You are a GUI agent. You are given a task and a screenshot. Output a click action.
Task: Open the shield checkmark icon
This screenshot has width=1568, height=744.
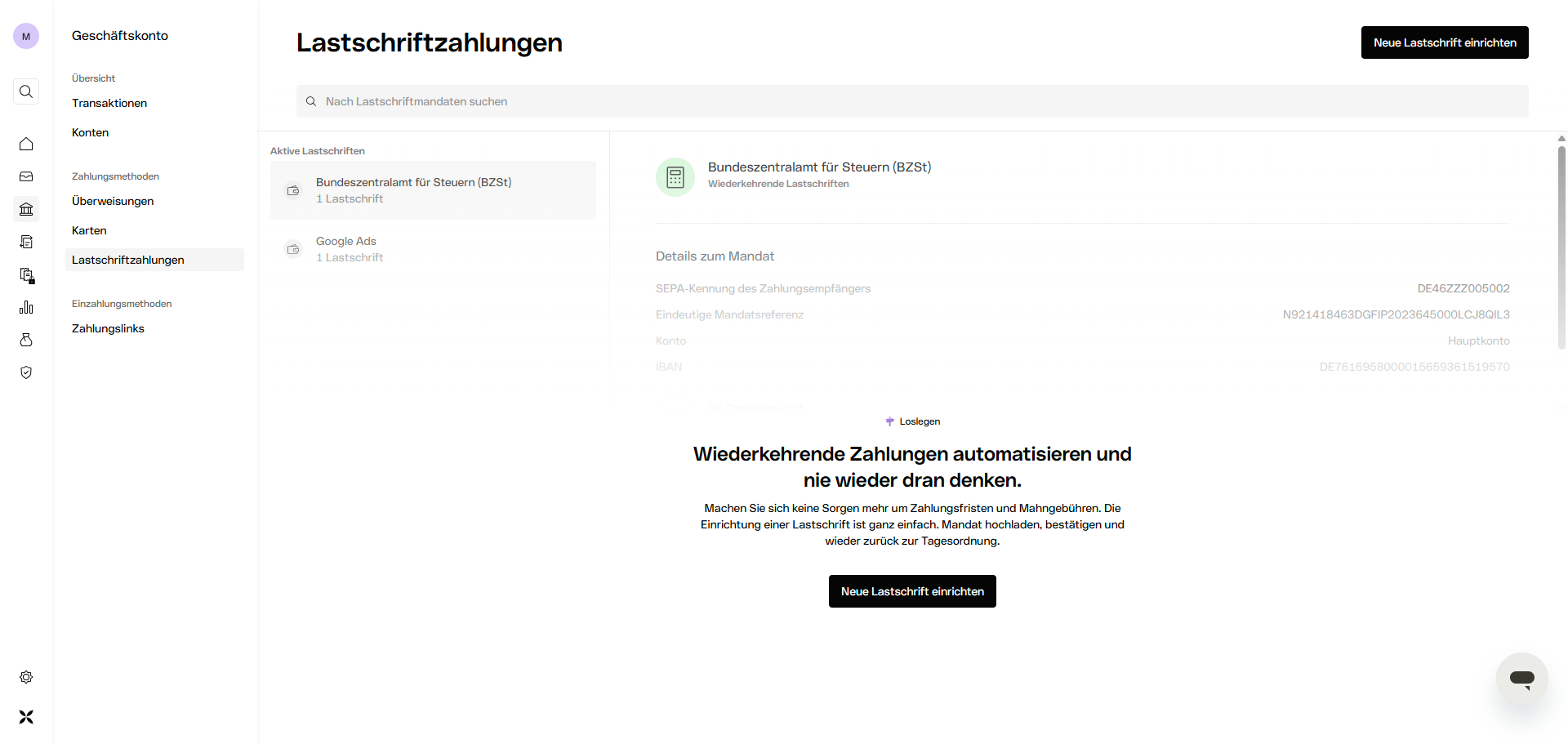(26, 372)
